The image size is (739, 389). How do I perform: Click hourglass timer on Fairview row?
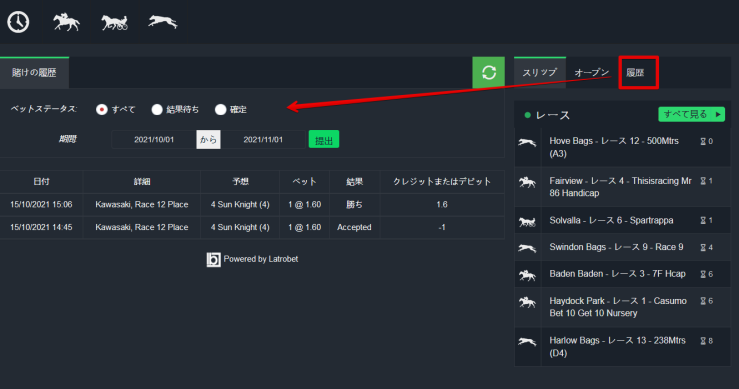703,181
